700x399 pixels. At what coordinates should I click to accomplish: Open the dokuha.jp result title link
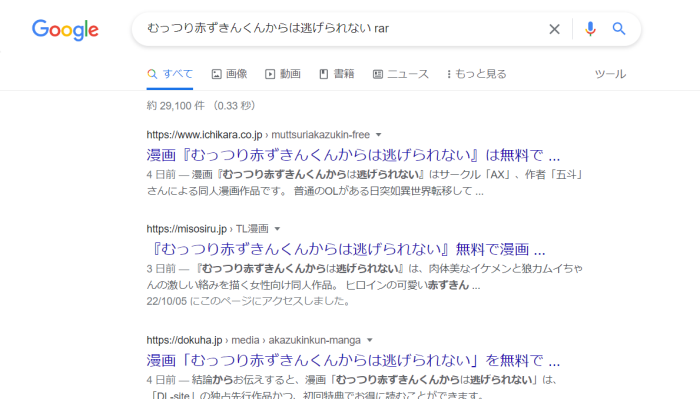click(x=353, y=361)
